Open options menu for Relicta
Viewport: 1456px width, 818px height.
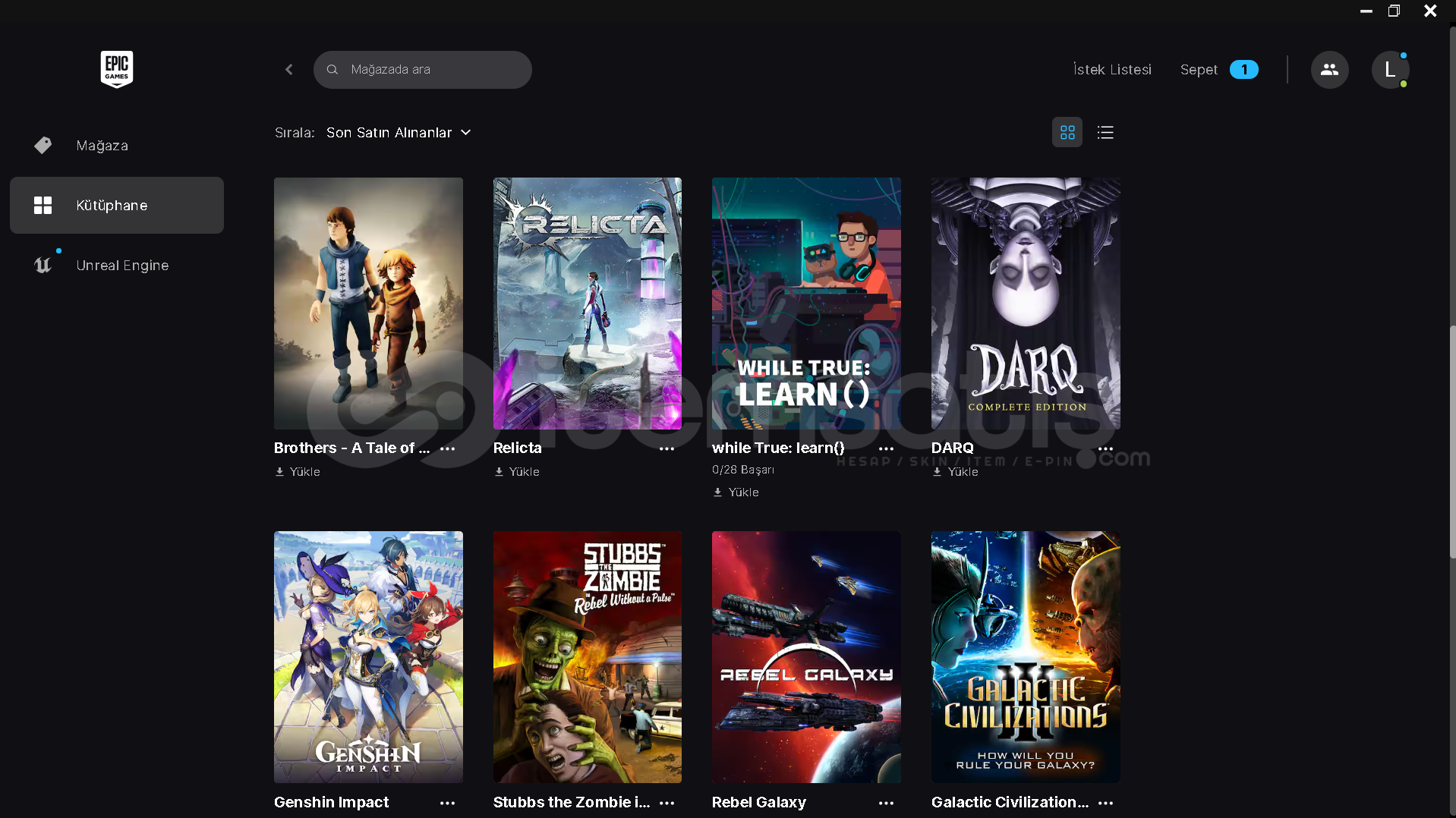667,448
